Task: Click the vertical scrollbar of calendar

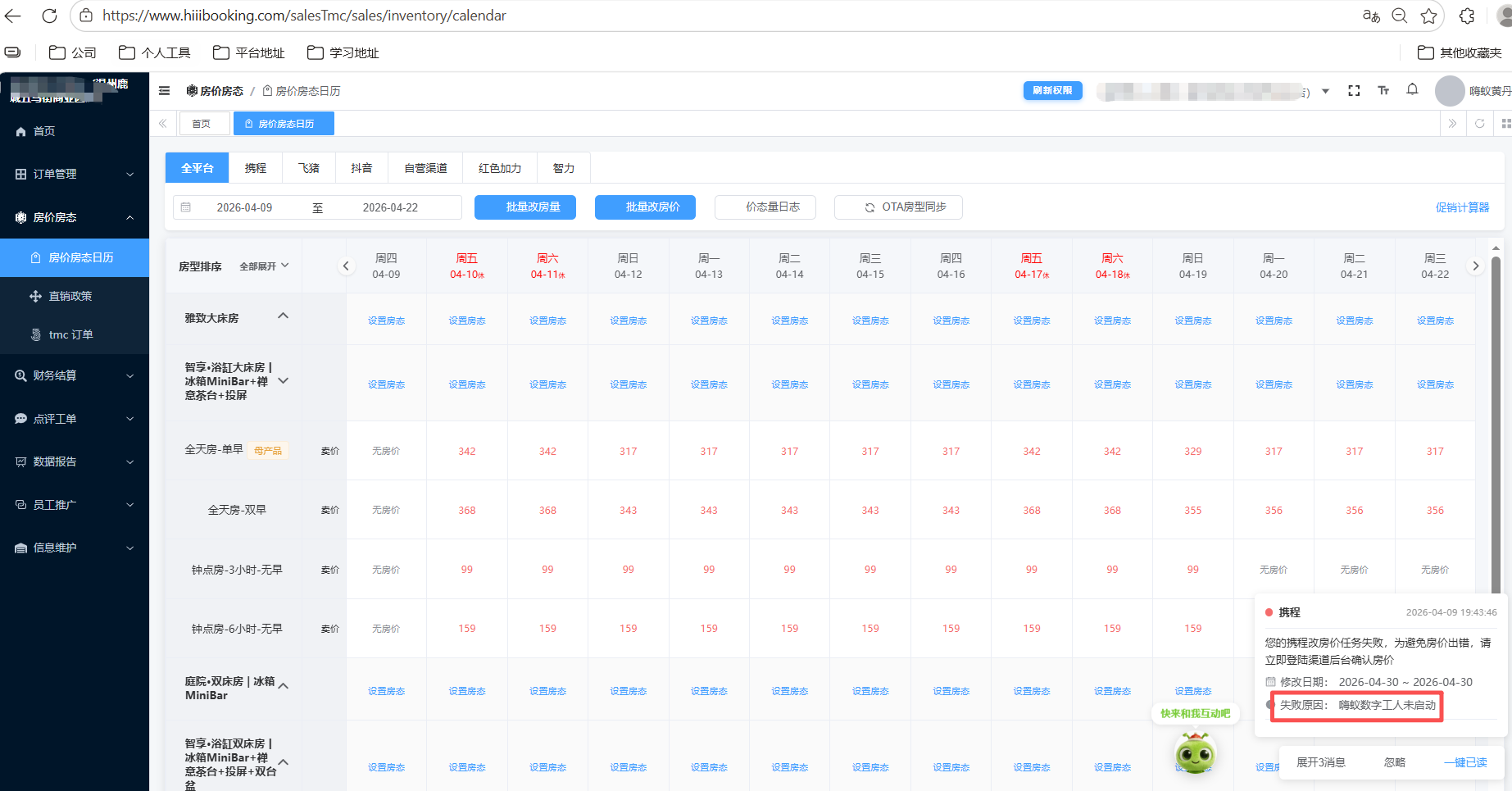Action: (1496, 410)
